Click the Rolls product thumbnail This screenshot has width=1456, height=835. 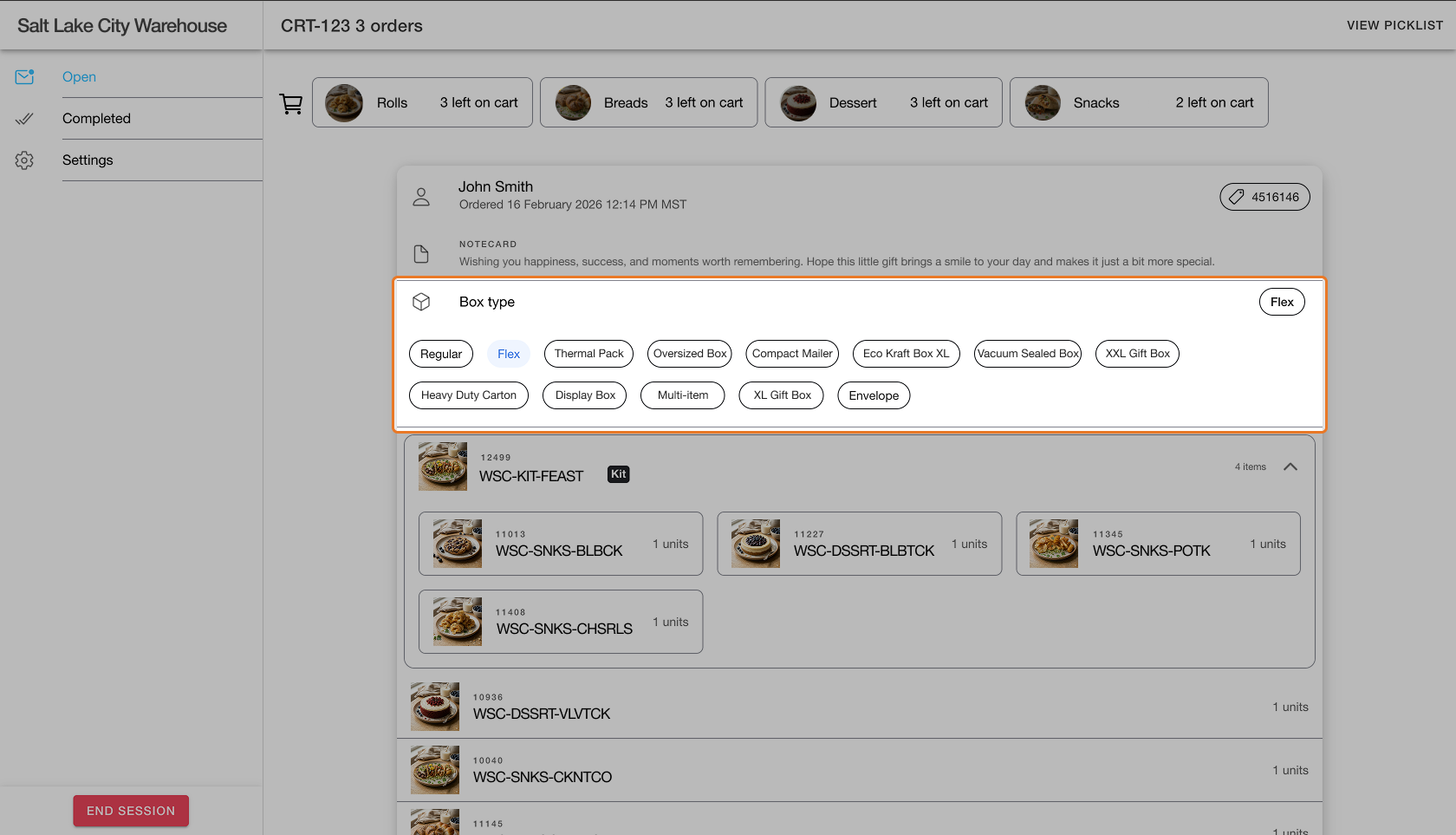pyautogui.click(x=344, y=103)
